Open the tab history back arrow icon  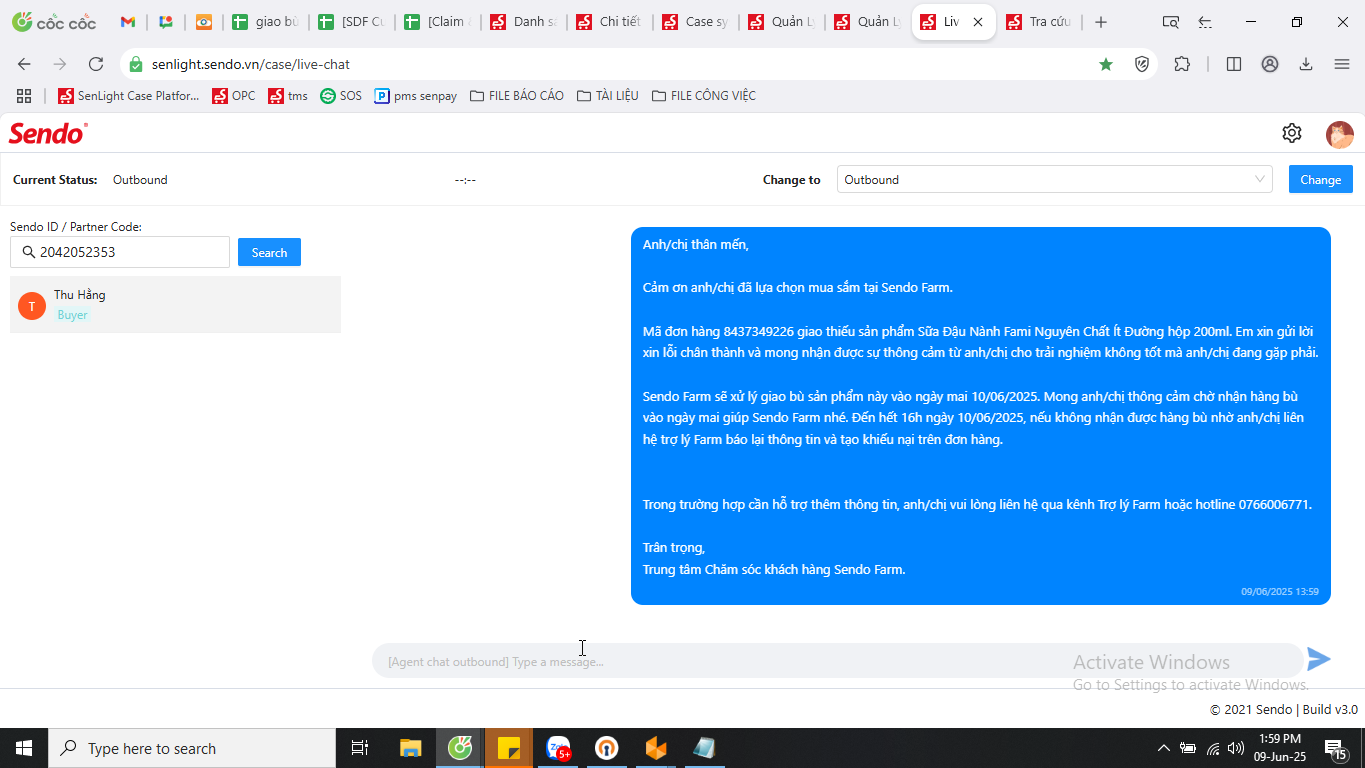(x=1205, y=22)
